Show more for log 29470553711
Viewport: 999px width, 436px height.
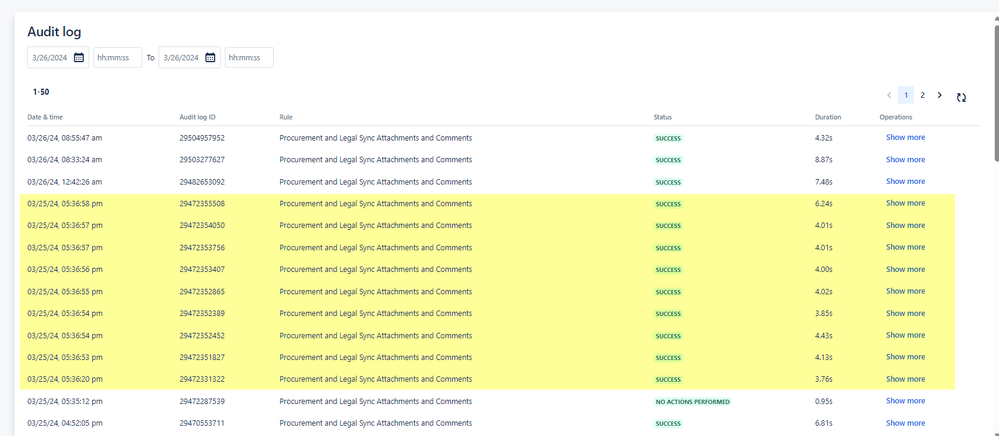click(x=905, y=423)
